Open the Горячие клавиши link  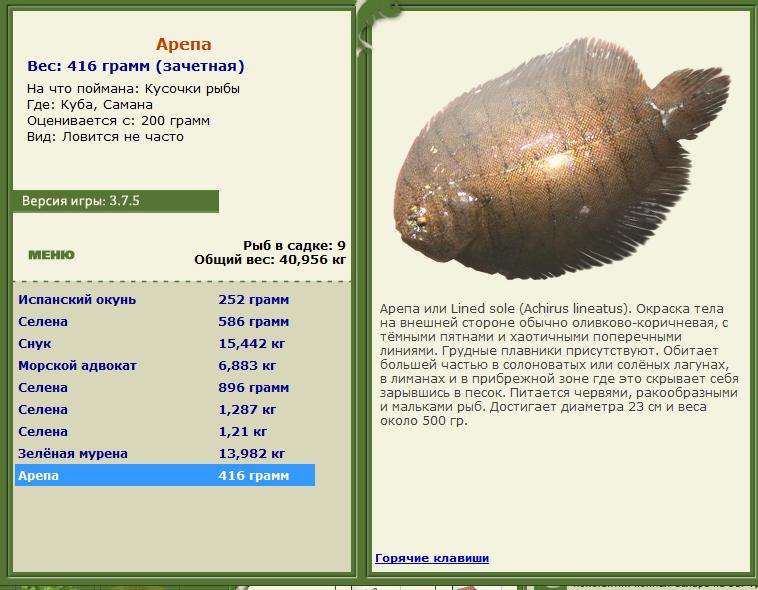click(x=432, y=558)
